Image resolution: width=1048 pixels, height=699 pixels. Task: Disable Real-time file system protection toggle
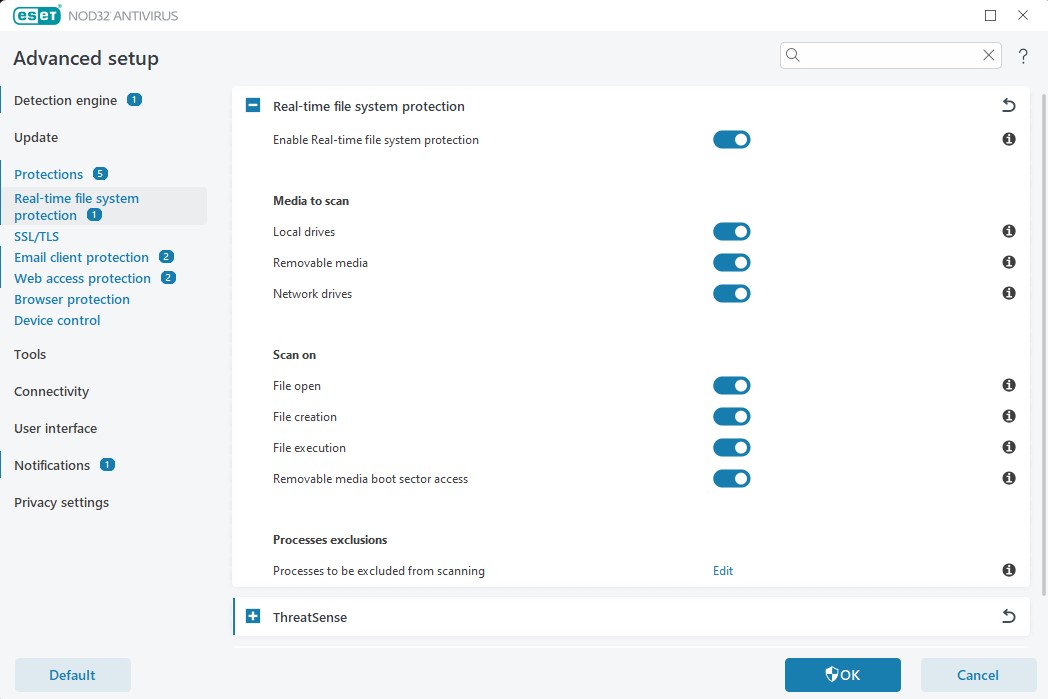point(731,140)
